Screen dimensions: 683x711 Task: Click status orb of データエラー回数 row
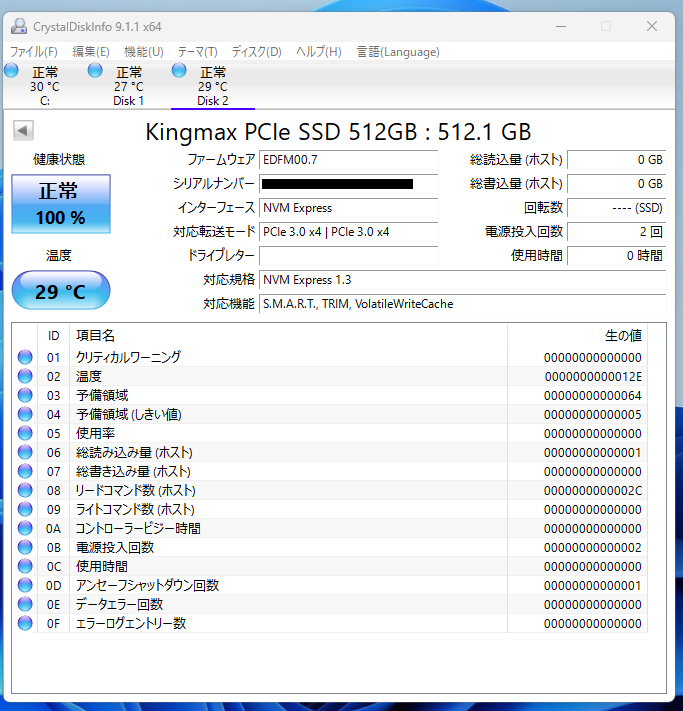pos(25,605)
